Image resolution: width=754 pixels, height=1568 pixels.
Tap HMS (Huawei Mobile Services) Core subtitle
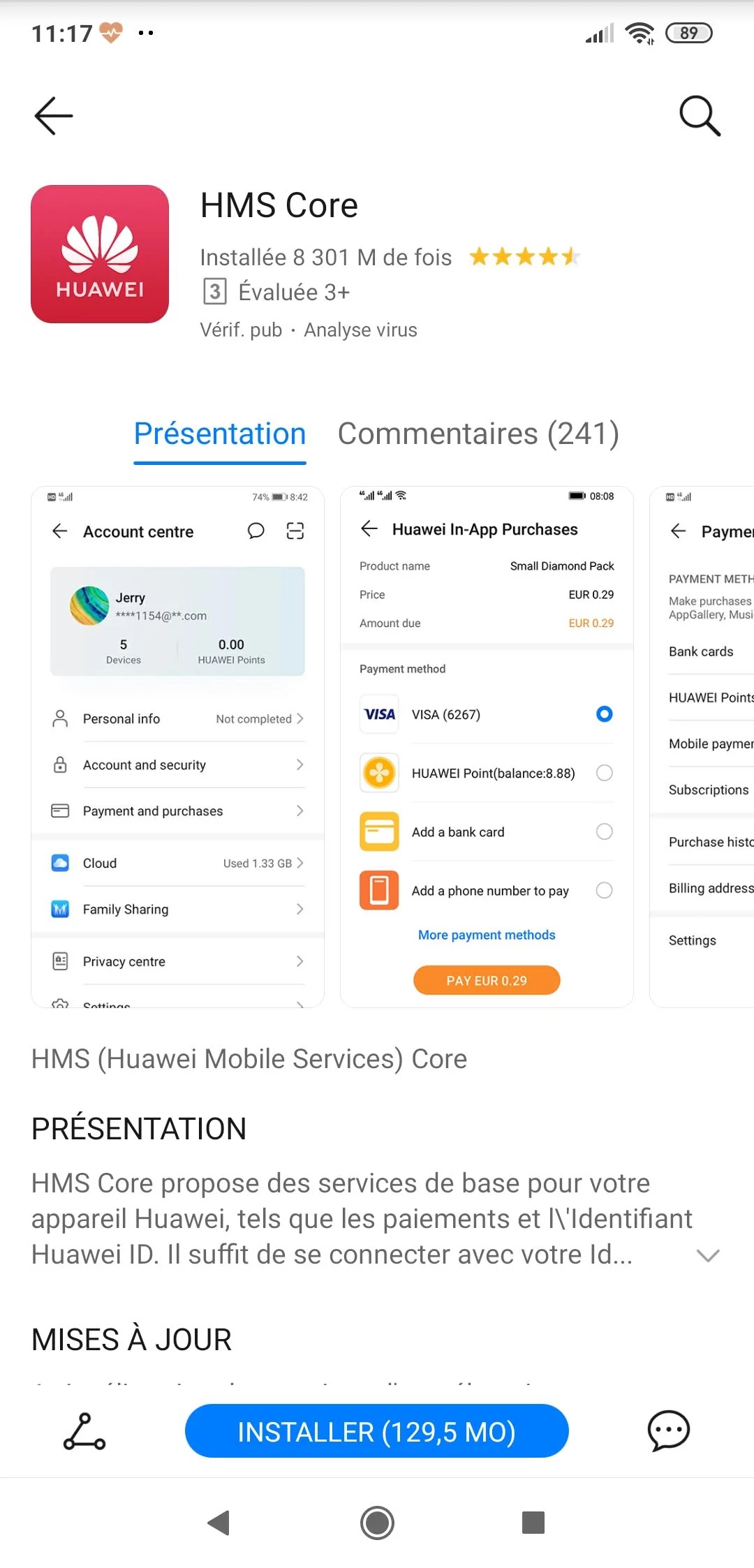(x=249, y=1059)
